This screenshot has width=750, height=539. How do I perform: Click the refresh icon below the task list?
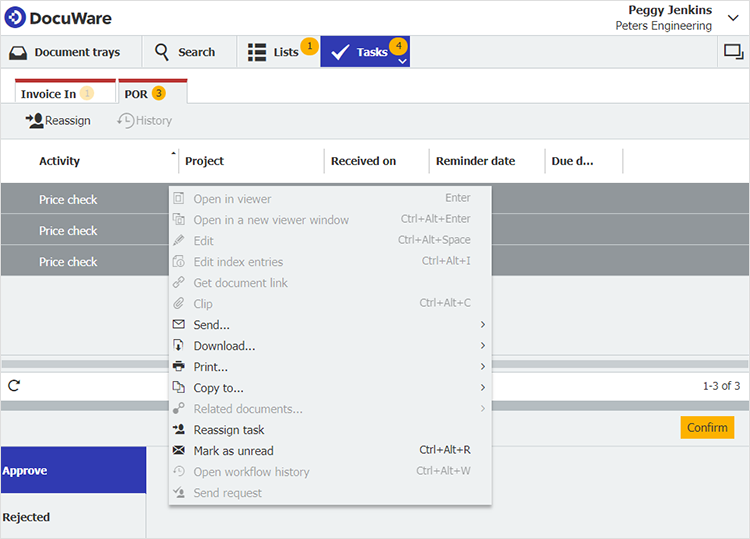point(14,385)
